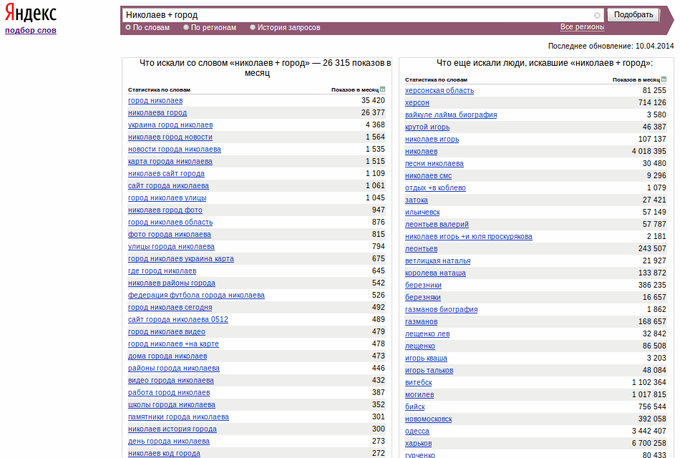Open 'николаев сайт города' link

166,173
